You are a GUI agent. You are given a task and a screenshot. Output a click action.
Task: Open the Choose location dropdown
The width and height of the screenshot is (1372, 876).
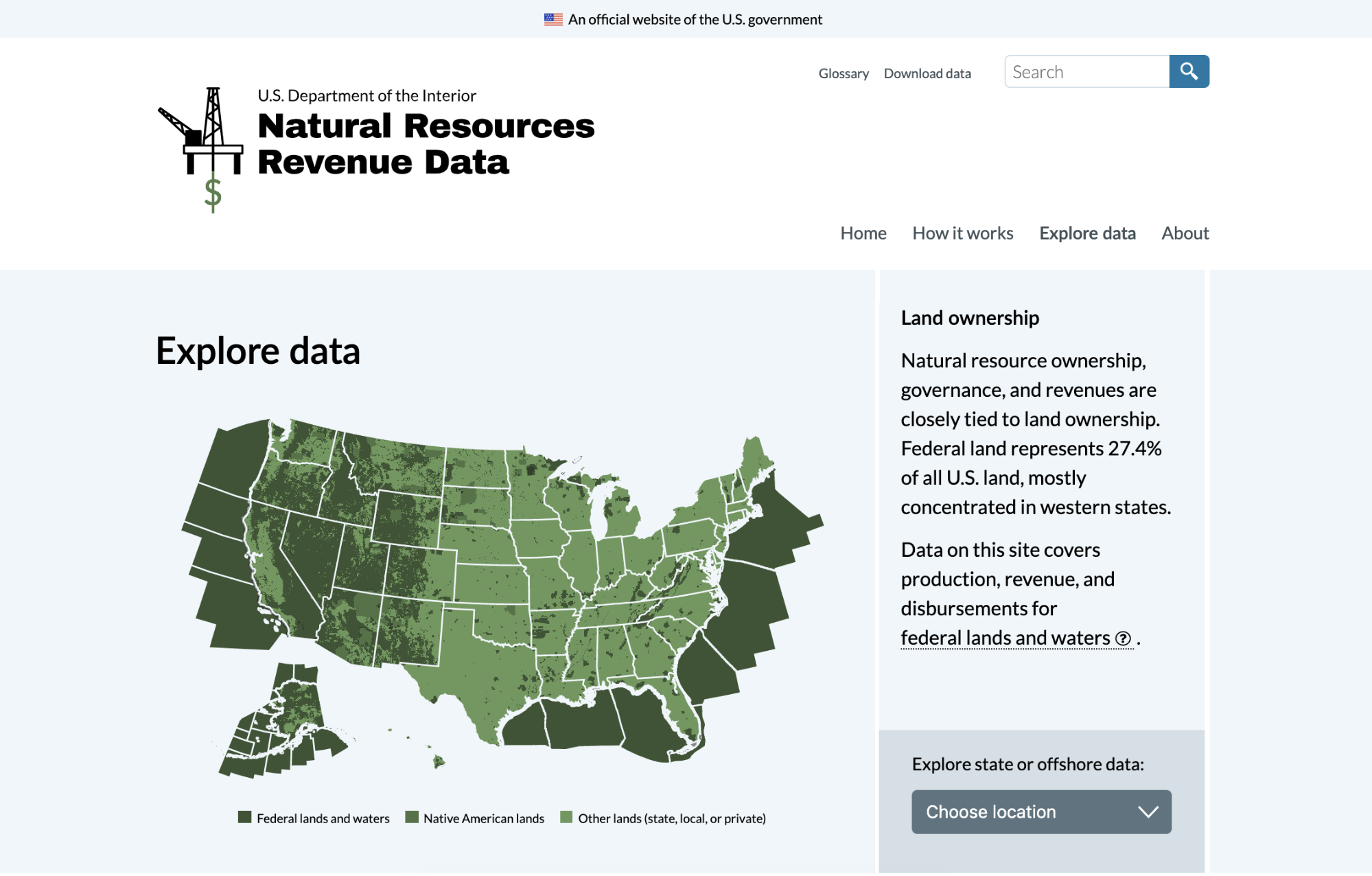[1040, 811]
